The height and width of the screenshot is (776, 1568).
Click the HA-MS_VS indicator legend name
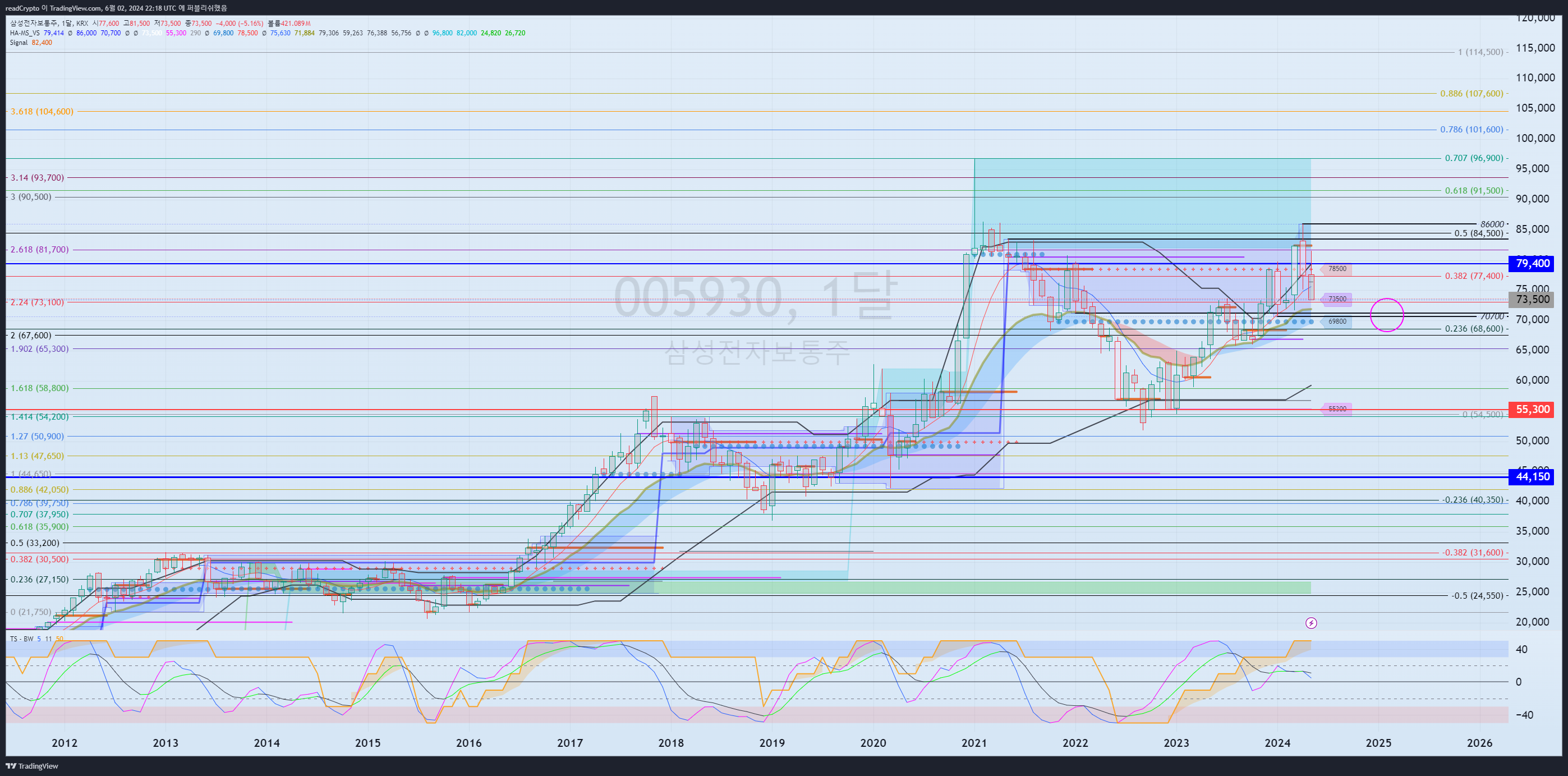(x=25, y=33)
